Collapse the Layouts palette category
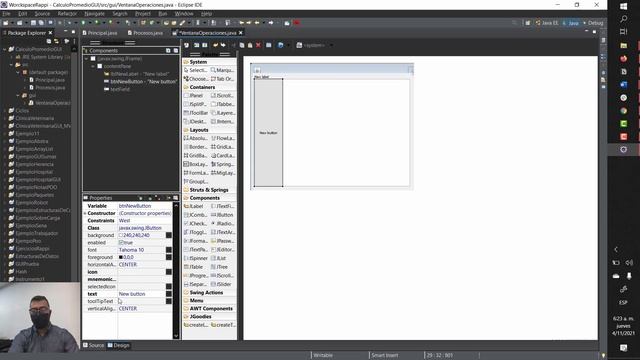Viewport: 640px width, 360px height. click(x=209, y=130)
